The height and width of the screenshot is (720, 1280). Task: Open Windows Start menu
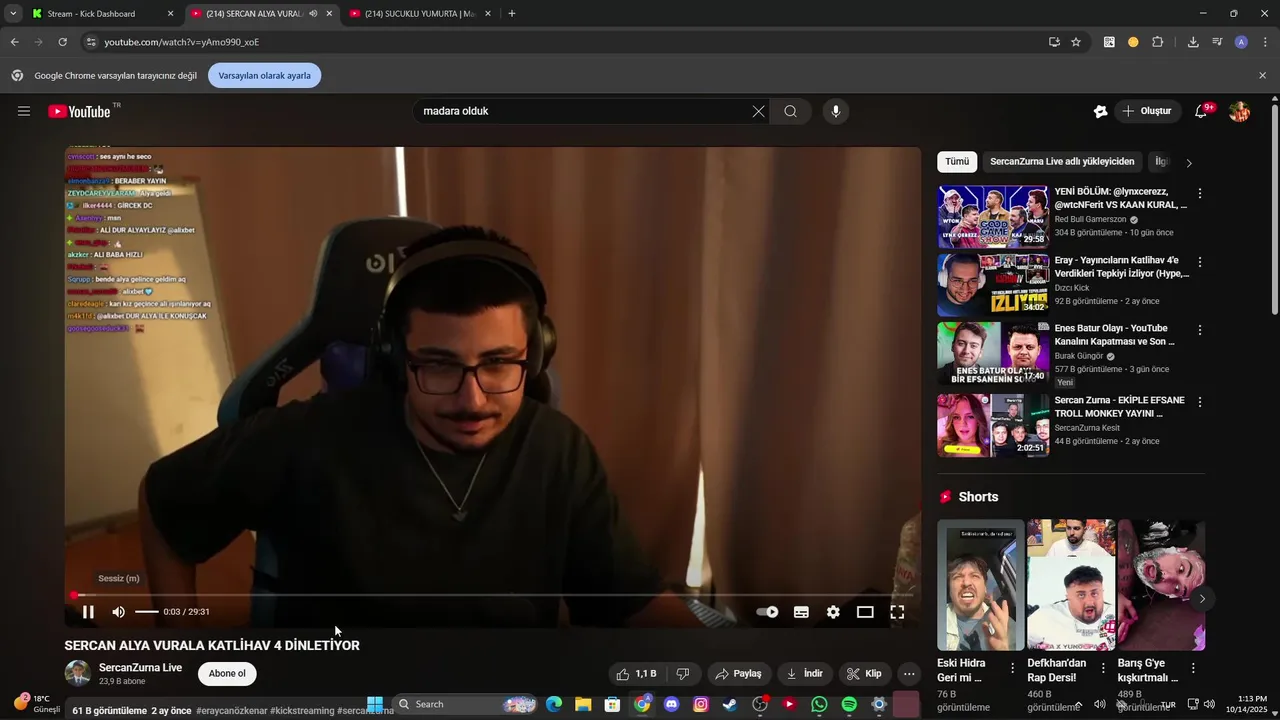[375, 704]
